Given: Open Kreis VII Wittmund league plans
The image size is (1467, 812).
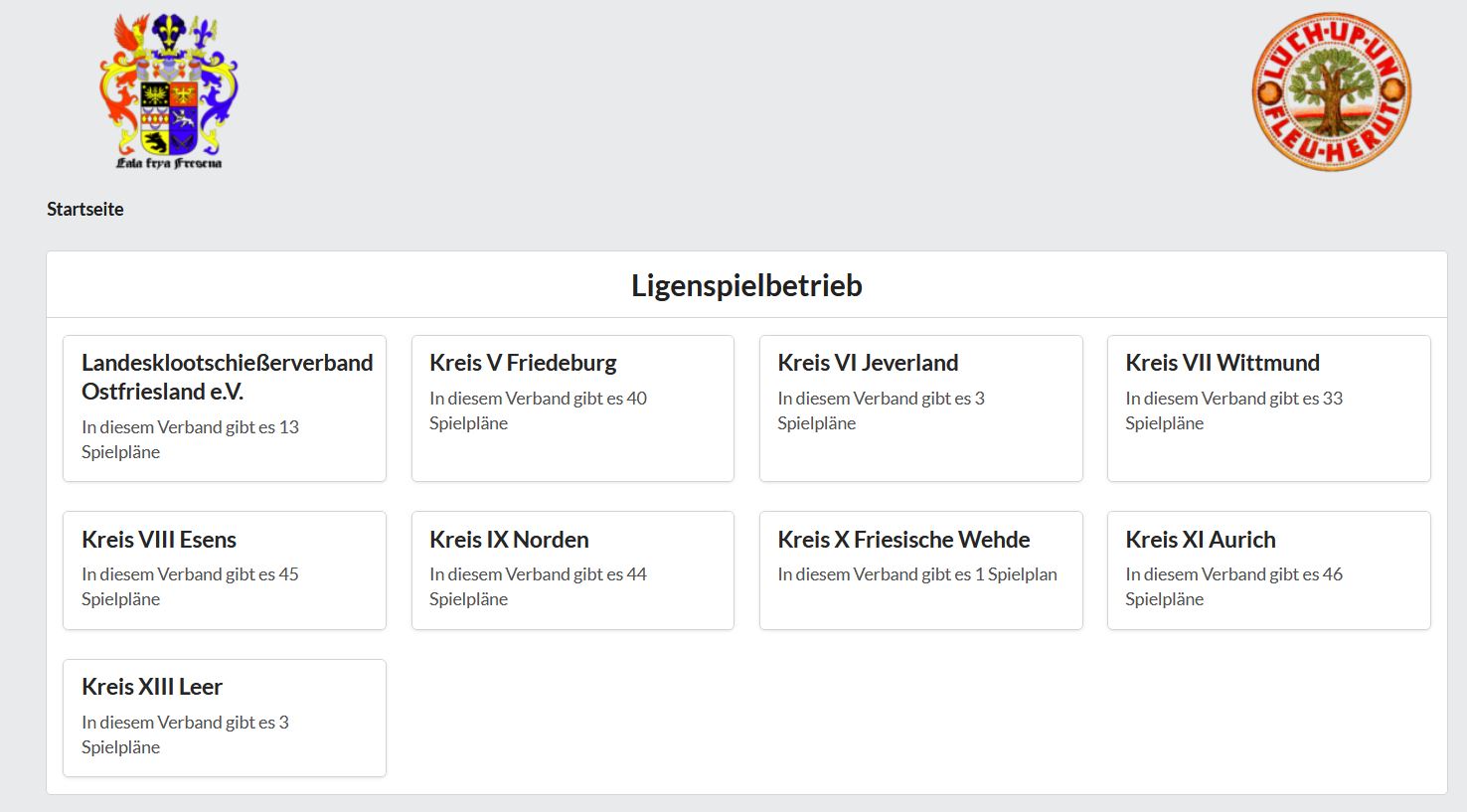Looking at the screenshot, I should 1222,363.
